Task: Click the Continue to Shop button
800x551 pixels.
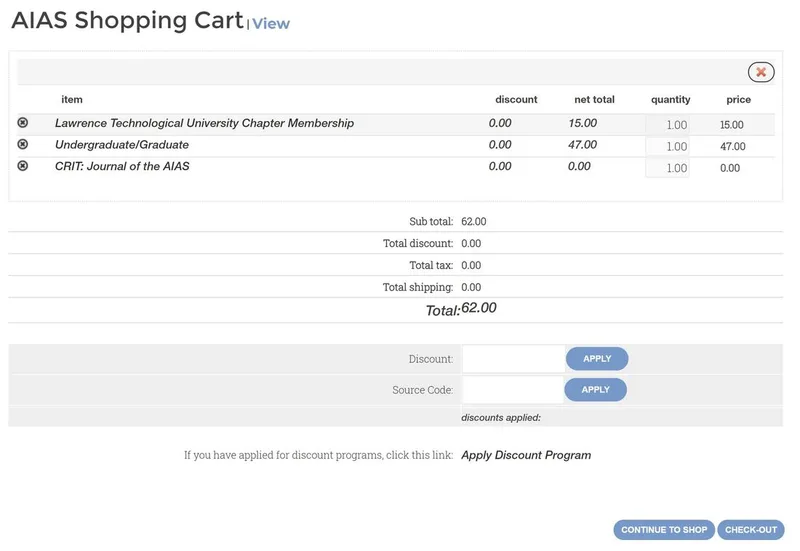Action: pyautogui.click(x=664, y=530)
